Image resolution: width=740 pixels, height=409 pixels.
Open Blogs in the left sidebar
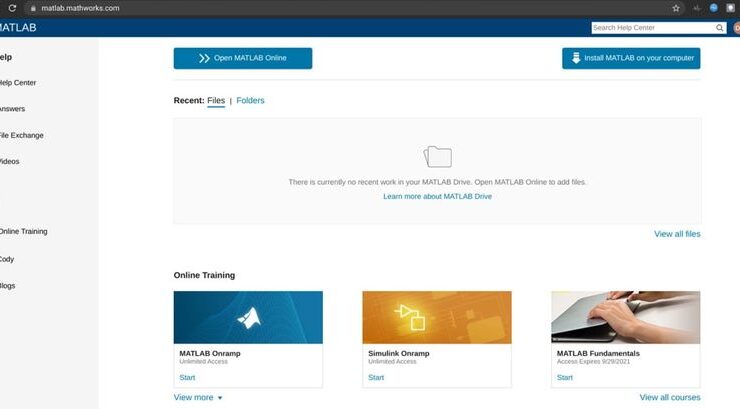[8, 285]
